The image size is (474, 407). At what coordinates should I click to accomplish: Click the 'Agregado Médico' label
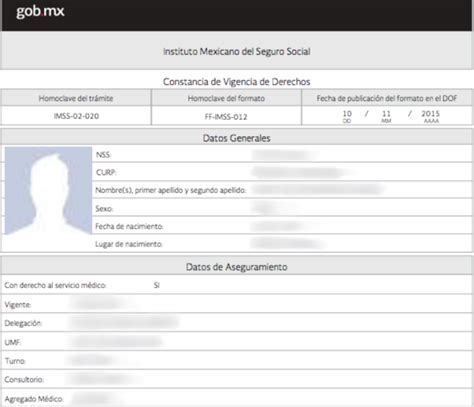[x=34, y=399]
